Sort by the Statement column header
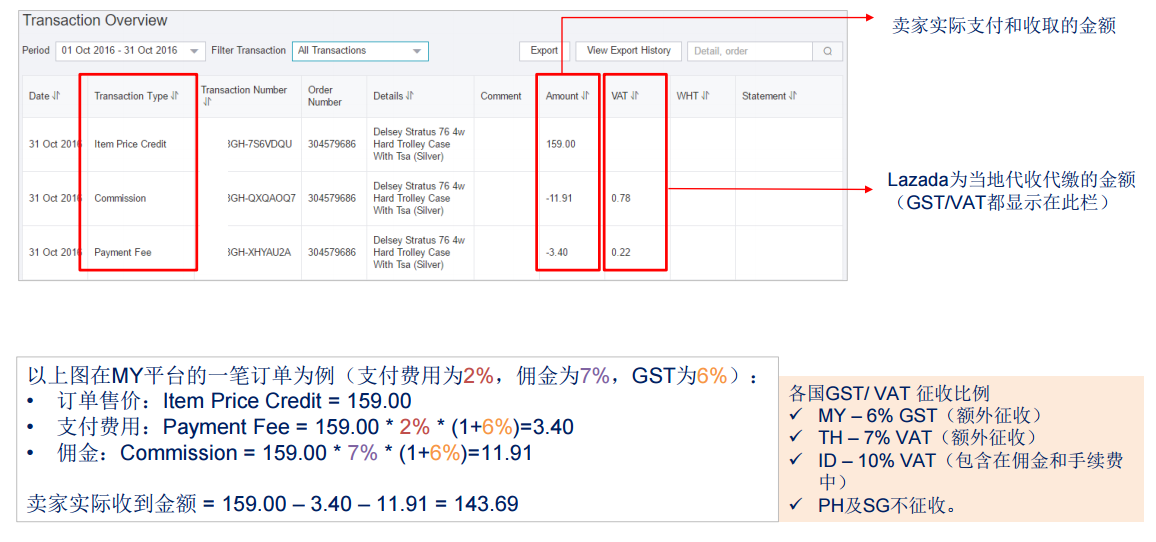1156x542 pixels. (x=769, y=96)
